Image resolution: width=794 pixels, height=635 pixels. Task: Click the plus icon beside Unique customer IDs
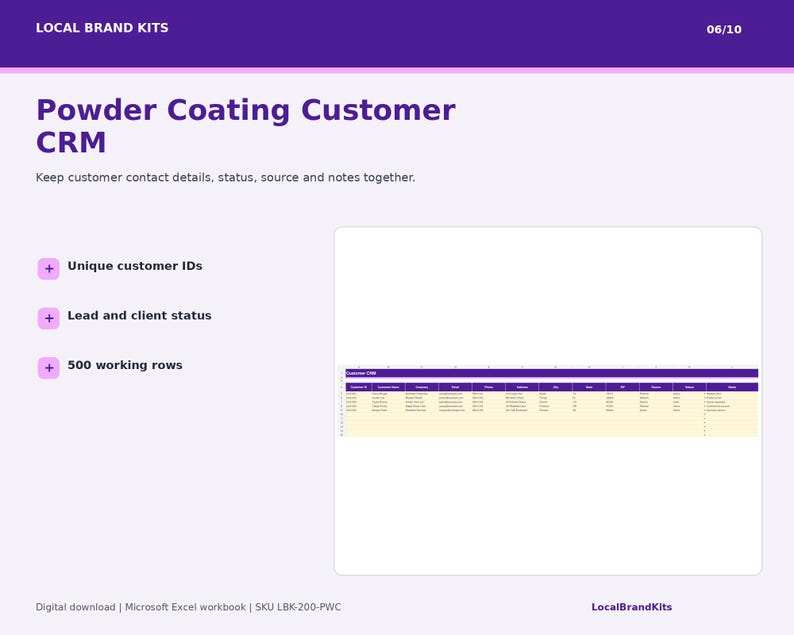pyautogui.click(x=49, y=269)
